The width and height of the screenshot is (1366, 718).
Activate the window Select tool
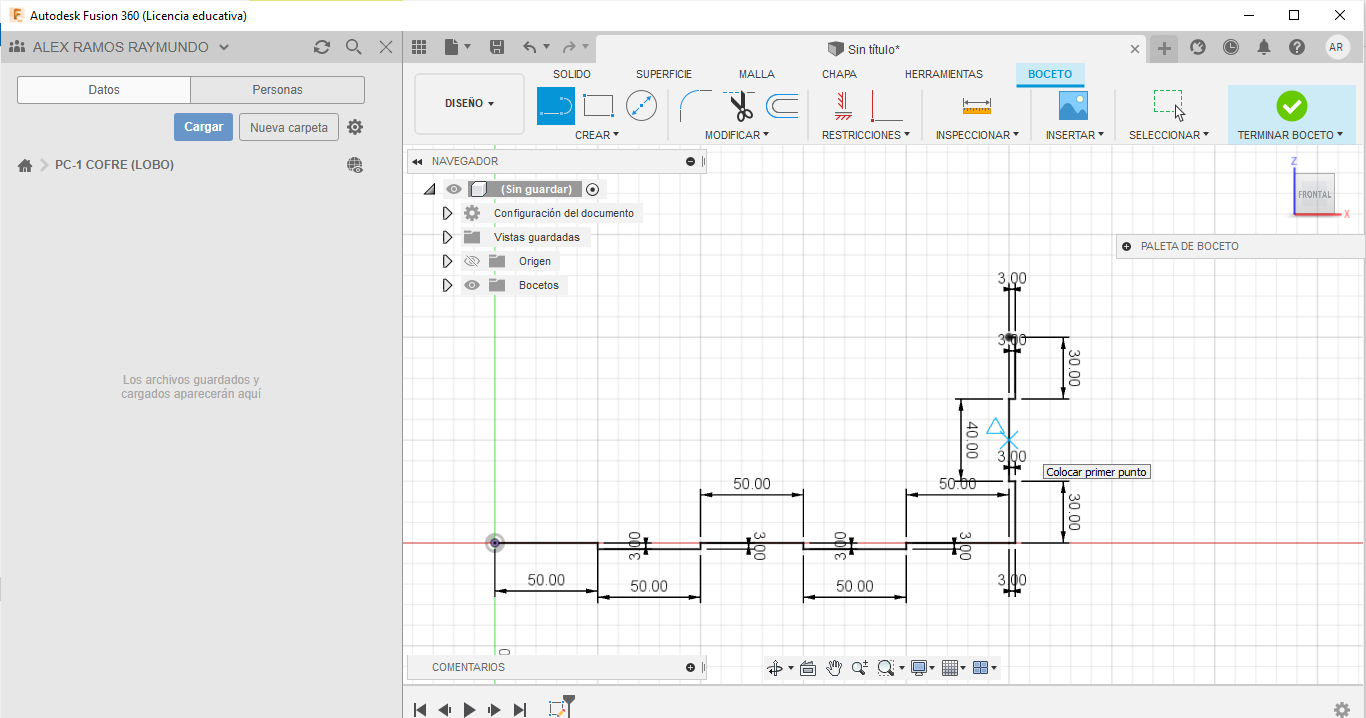(x=1169, y=104)
